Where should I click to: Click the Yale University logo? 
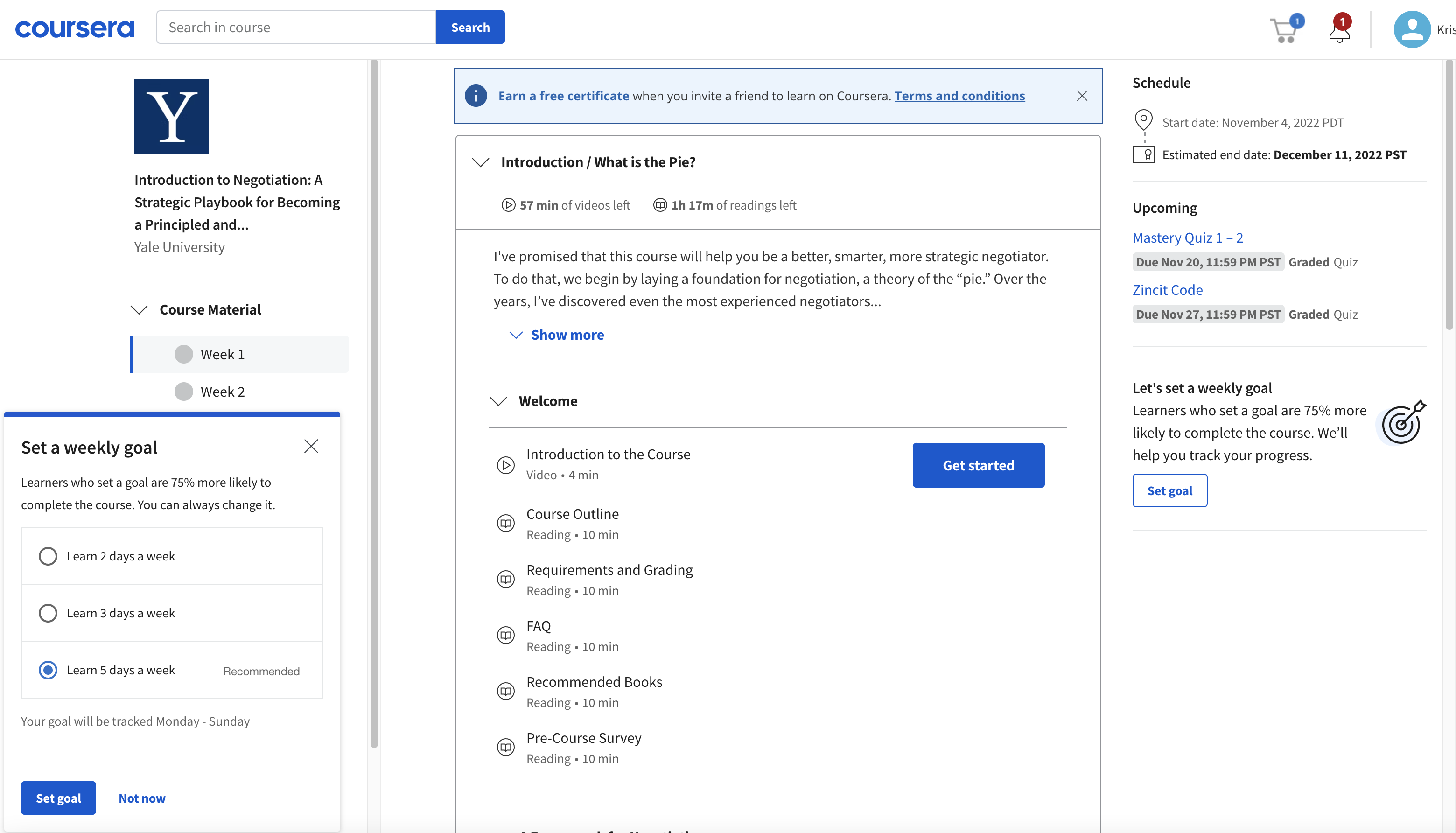[172, 116]
